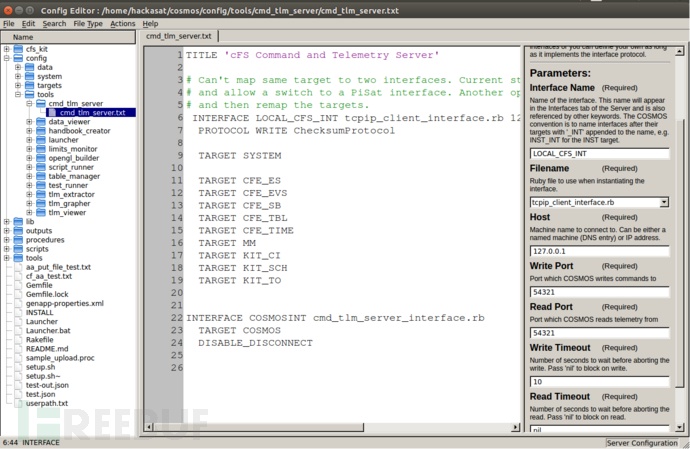The height and width of the screenshot is (449, 690).
Task: Select the cmd_tlm_server.txt editor tab
Action: 179,36
